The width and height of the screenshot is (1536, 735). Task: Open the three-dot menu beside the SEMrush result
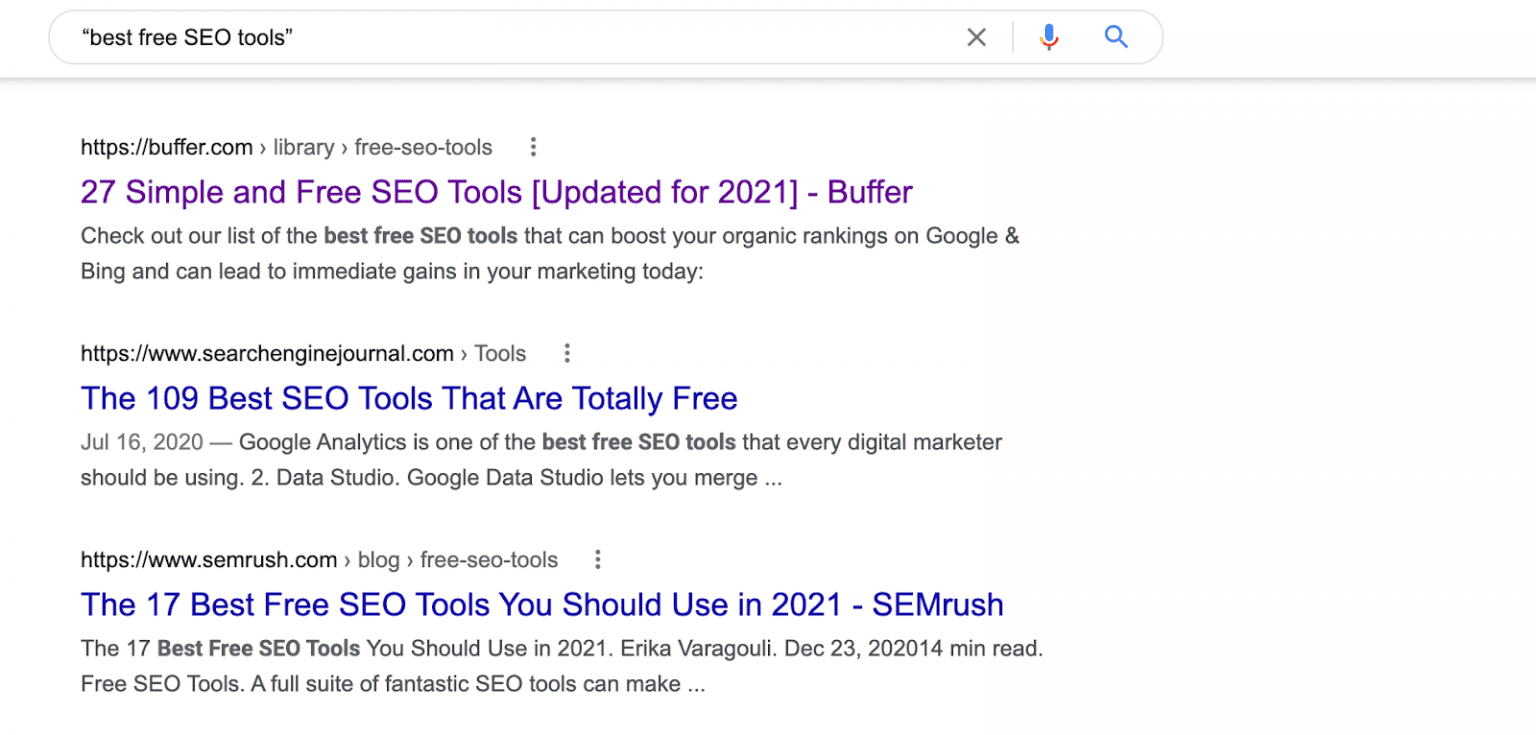[598, 560]
